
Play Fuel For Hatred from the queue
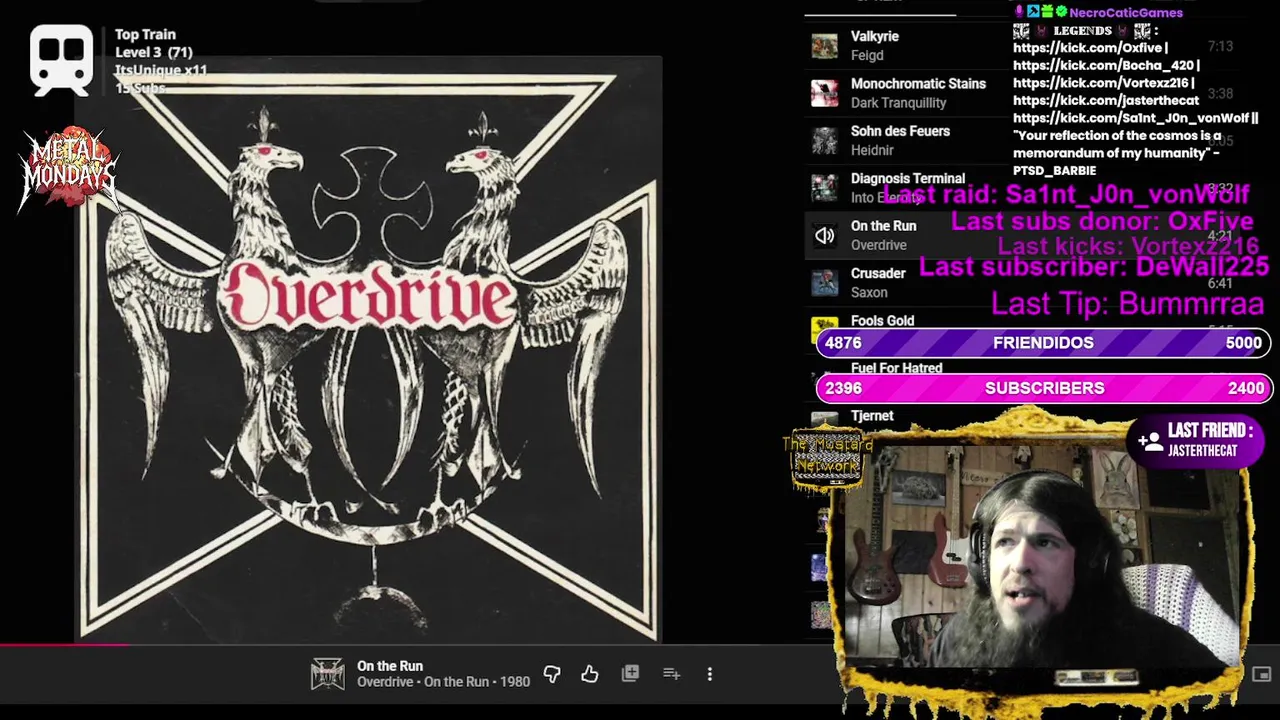(896, 368)
